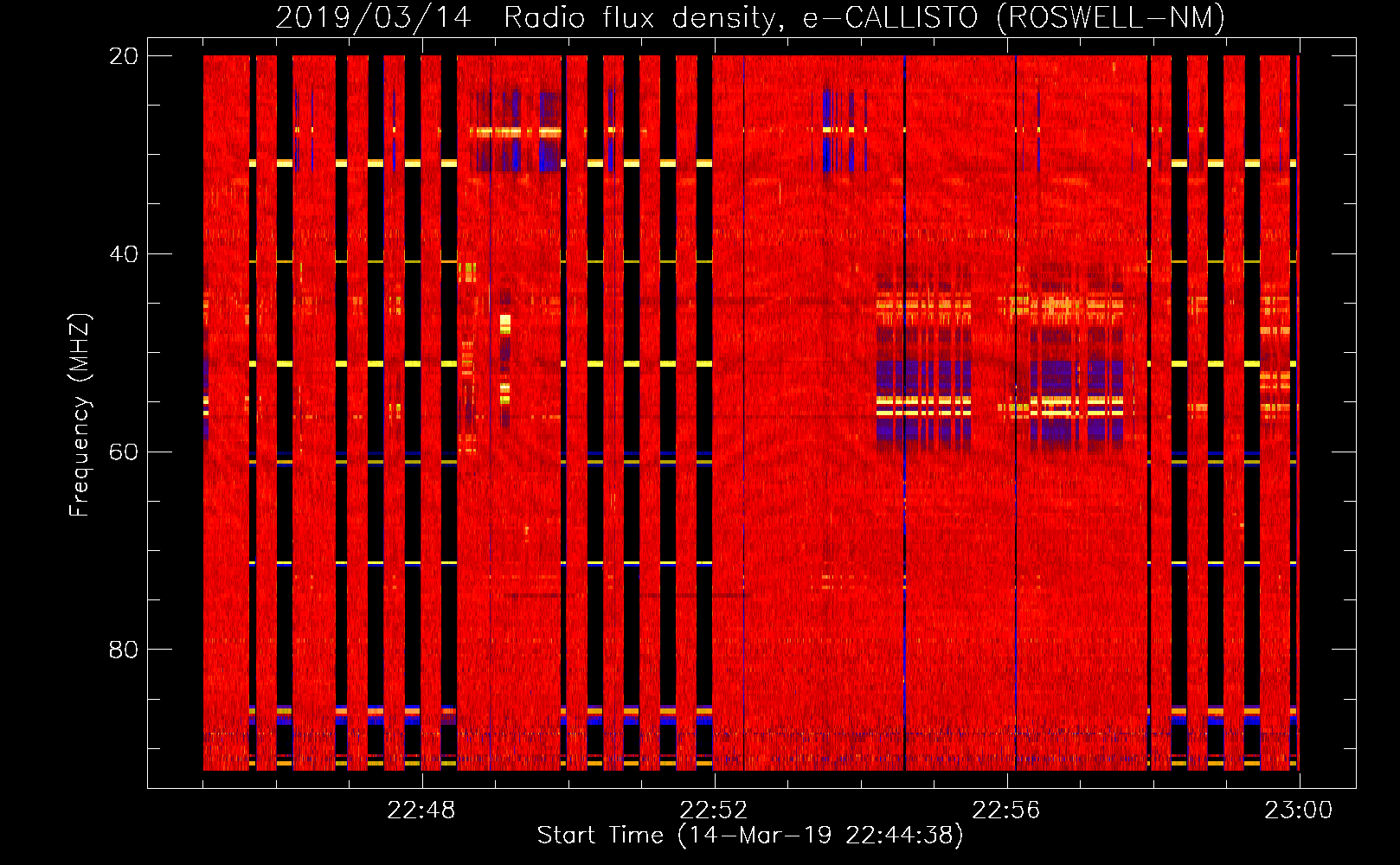This screenshot has width=1400, height=865.
Task: Click the time tick label '22:48'
Action: (x=421, y=811)
